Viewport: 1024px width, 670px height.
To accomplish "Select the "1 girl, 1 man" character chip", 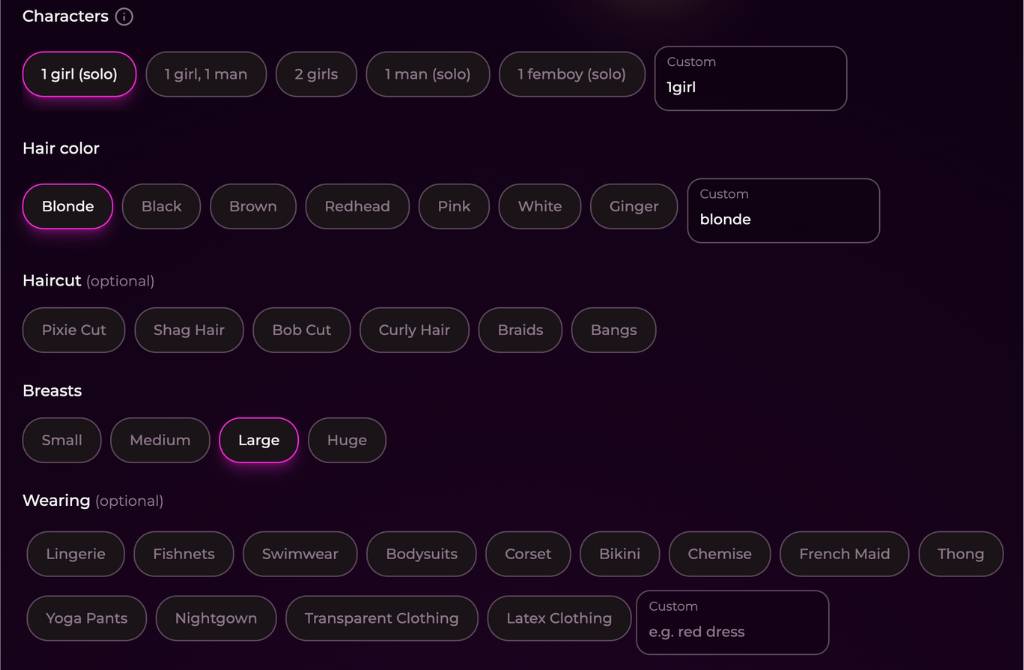I will click(x=206, y=74).
